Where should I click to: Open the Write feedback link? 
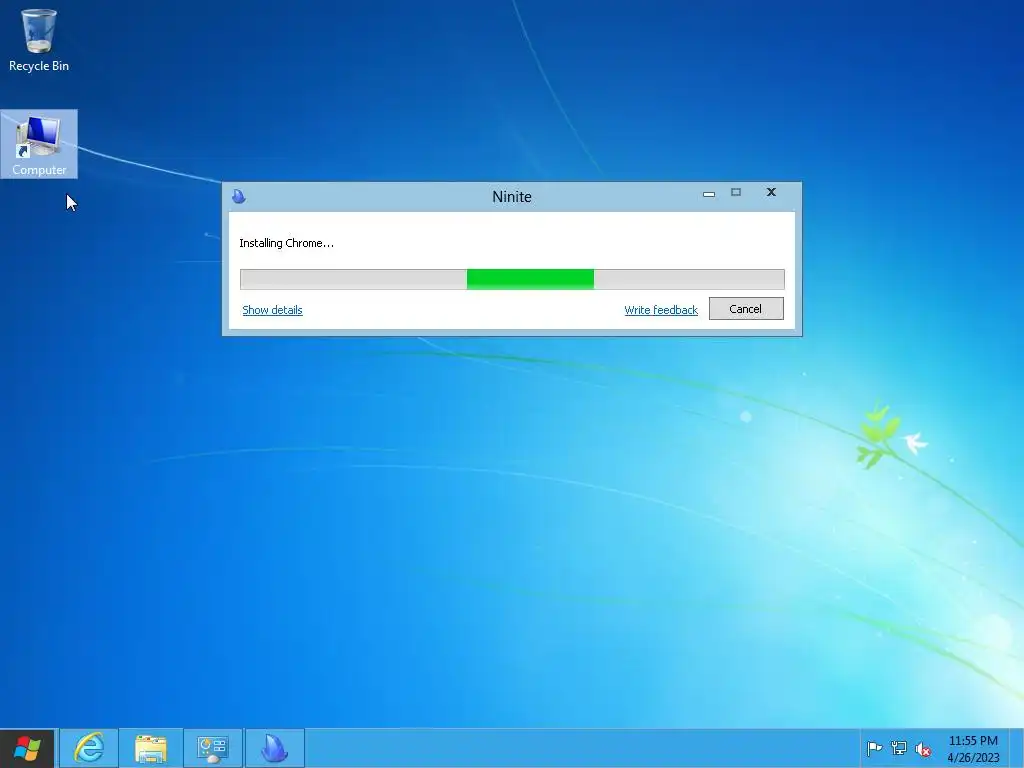pyautogui.click(x=661, y=310)
